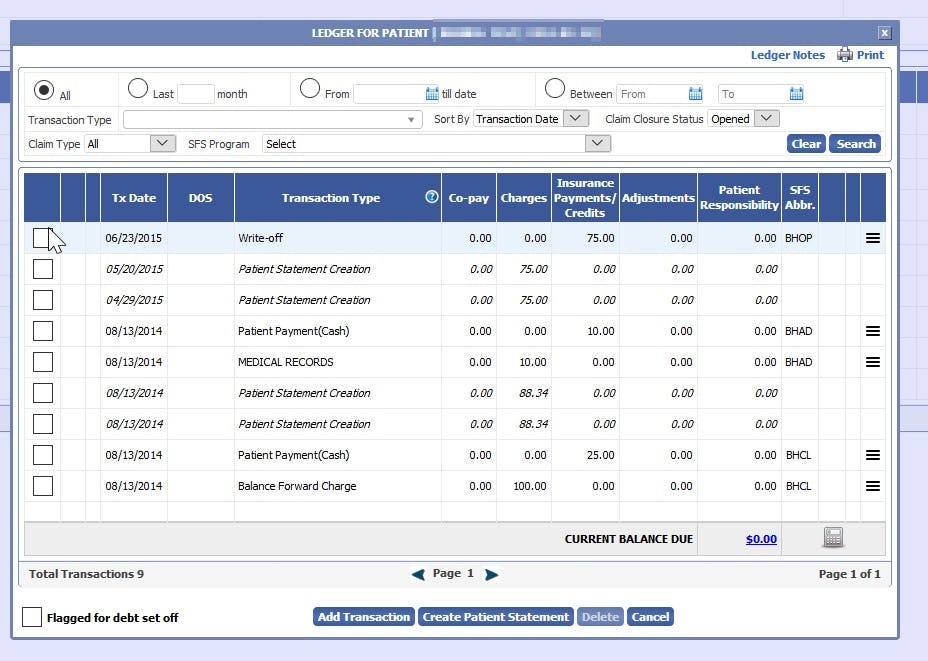
Task: Check the Write-off transaction row checkbox
Action: [x=42, y=238]
